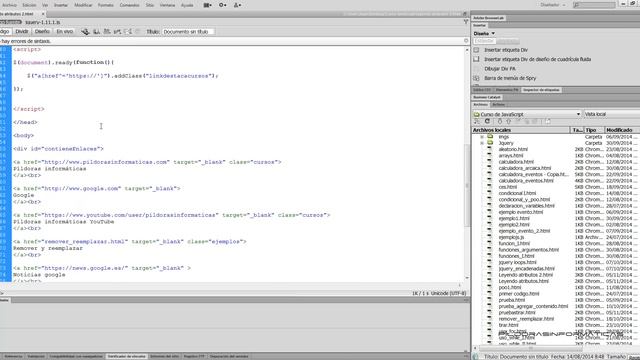
Task: Select css.html in file list
Action: [x=508, y=187]
